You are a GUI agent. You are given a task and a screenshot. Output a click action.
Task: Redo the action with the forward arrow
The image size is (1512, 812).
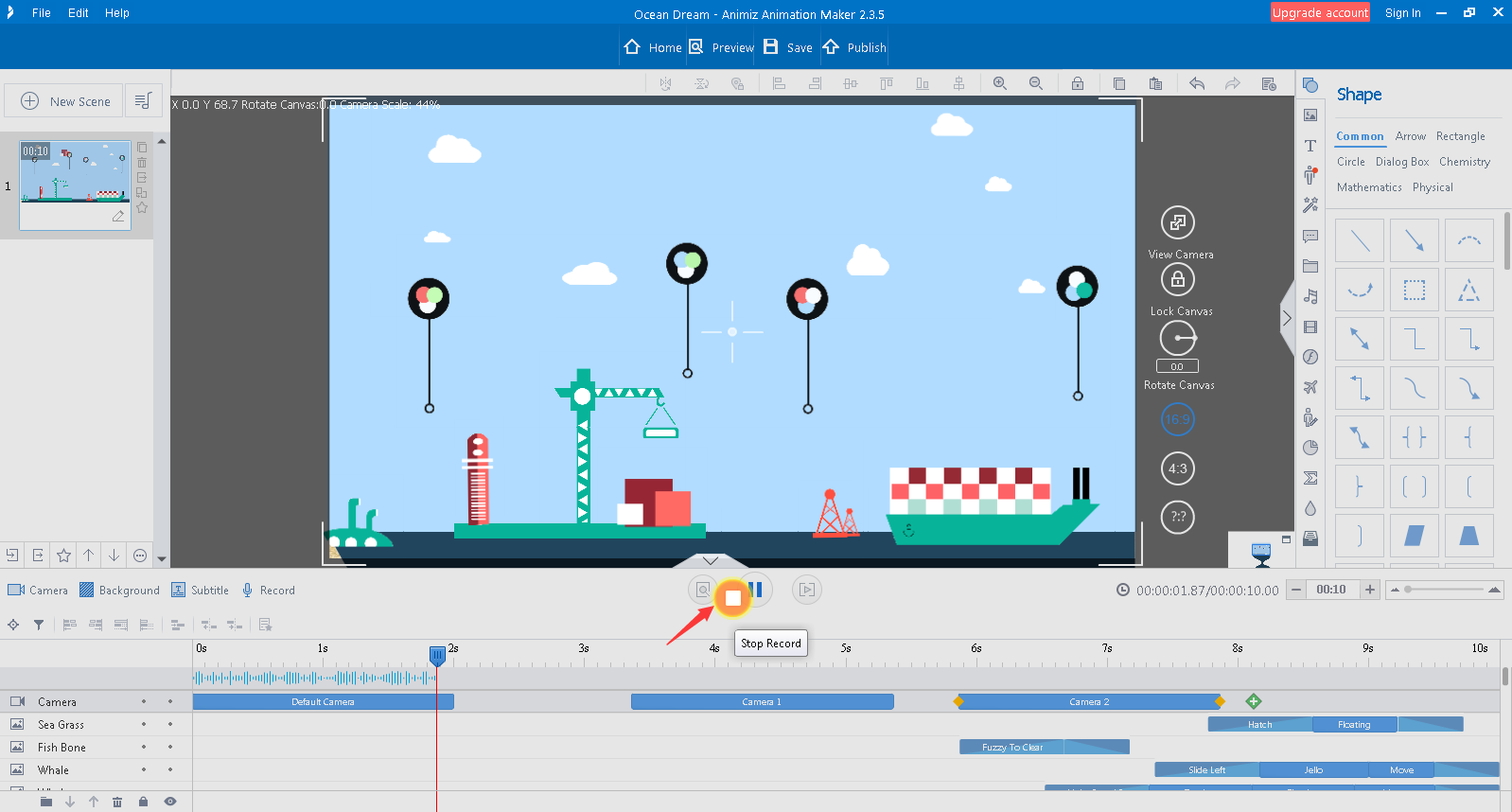click(x=1232, y=83)
